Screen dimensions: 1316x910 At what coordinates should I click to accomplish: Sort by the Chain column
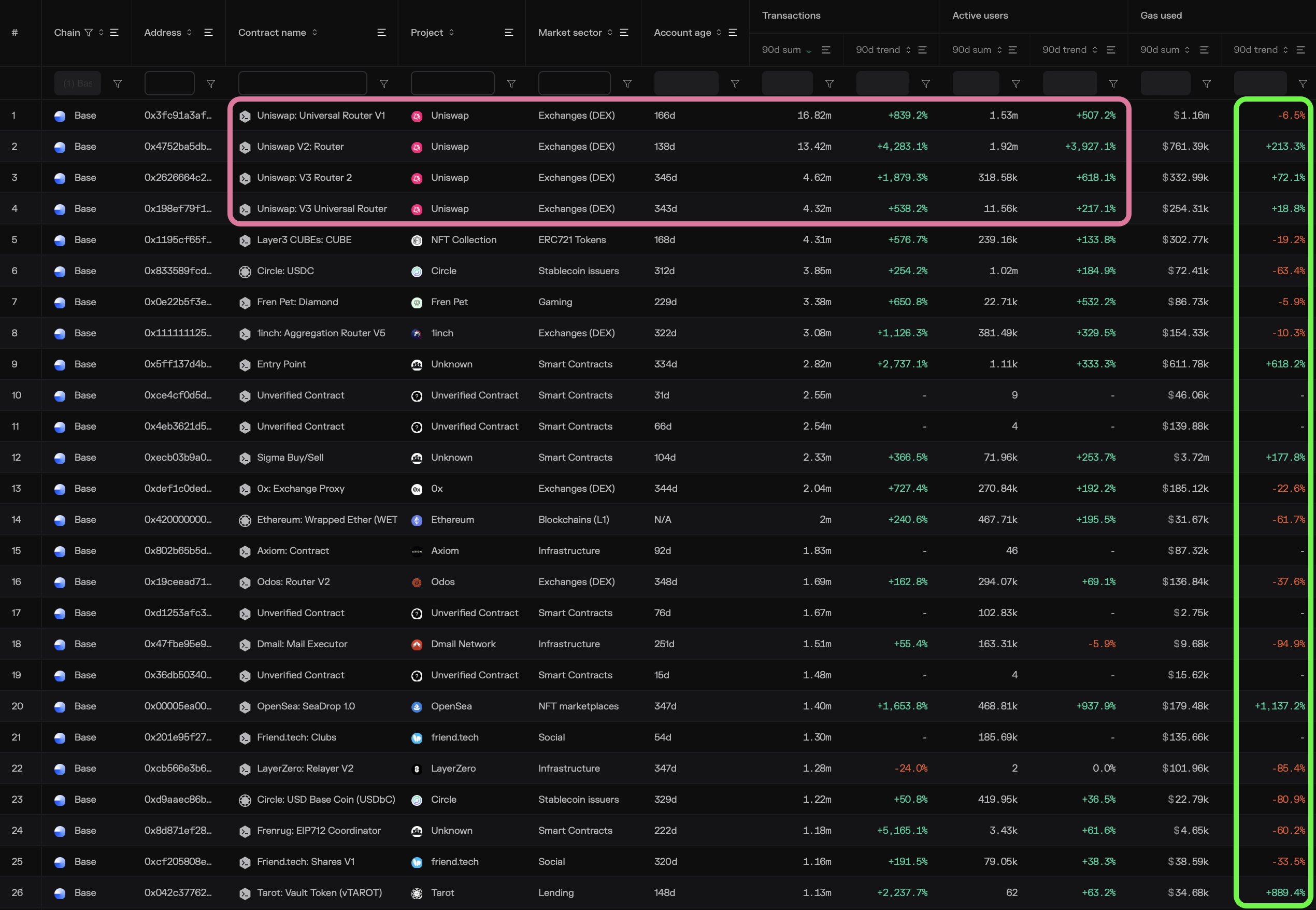click(x=101, y=33)
